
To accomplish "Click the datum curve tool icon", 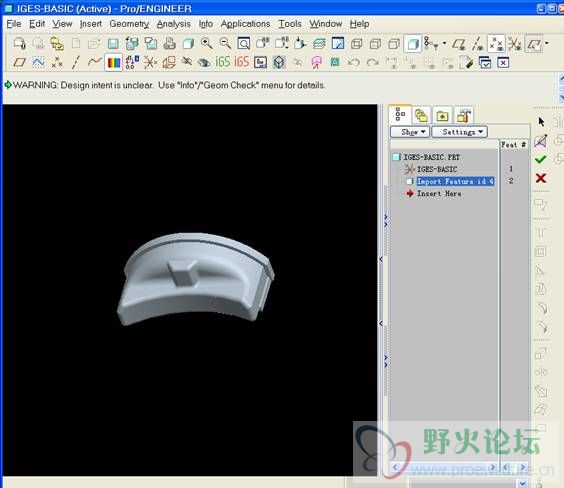I will click(94, 62).
